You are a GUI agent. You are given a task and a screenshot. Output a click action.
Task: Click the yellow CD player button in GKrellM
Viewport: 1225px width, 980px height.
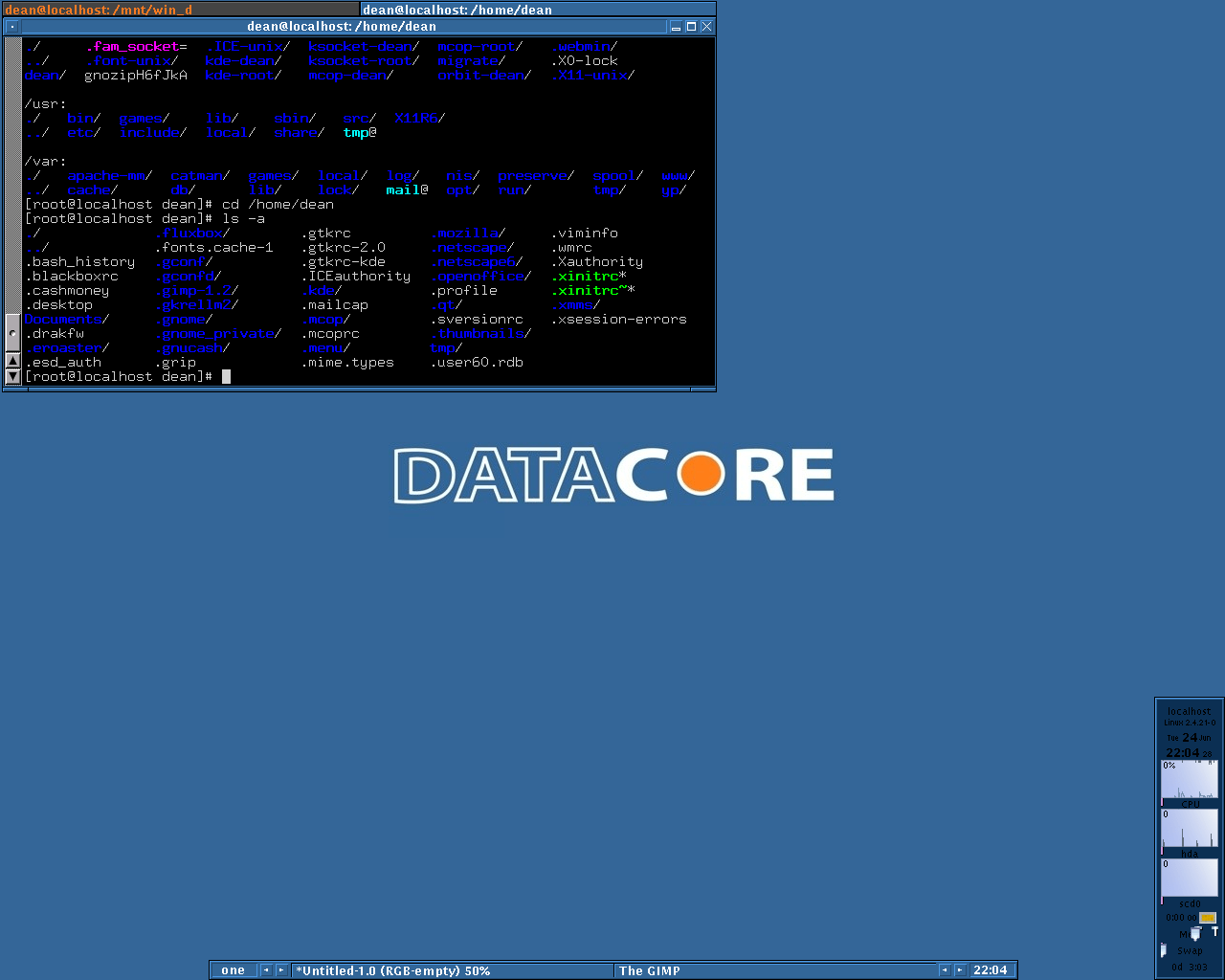(1208, 918)
